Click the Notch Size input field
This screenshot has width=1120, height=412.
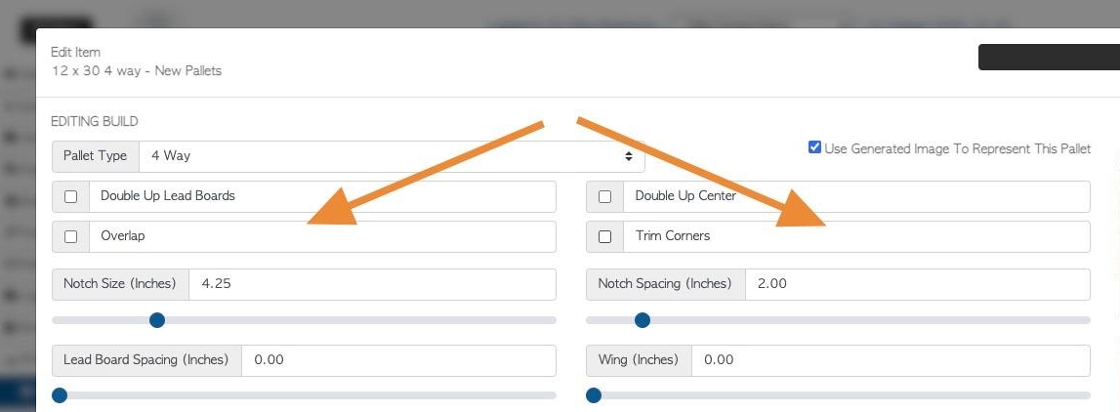372,284
